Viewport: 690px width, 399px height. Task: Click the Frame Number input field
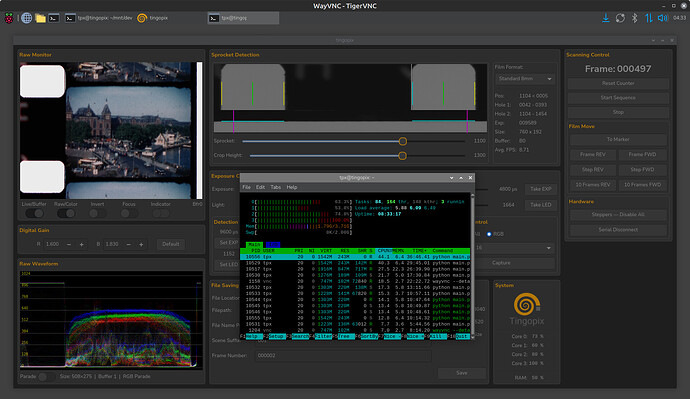(343, 355)
